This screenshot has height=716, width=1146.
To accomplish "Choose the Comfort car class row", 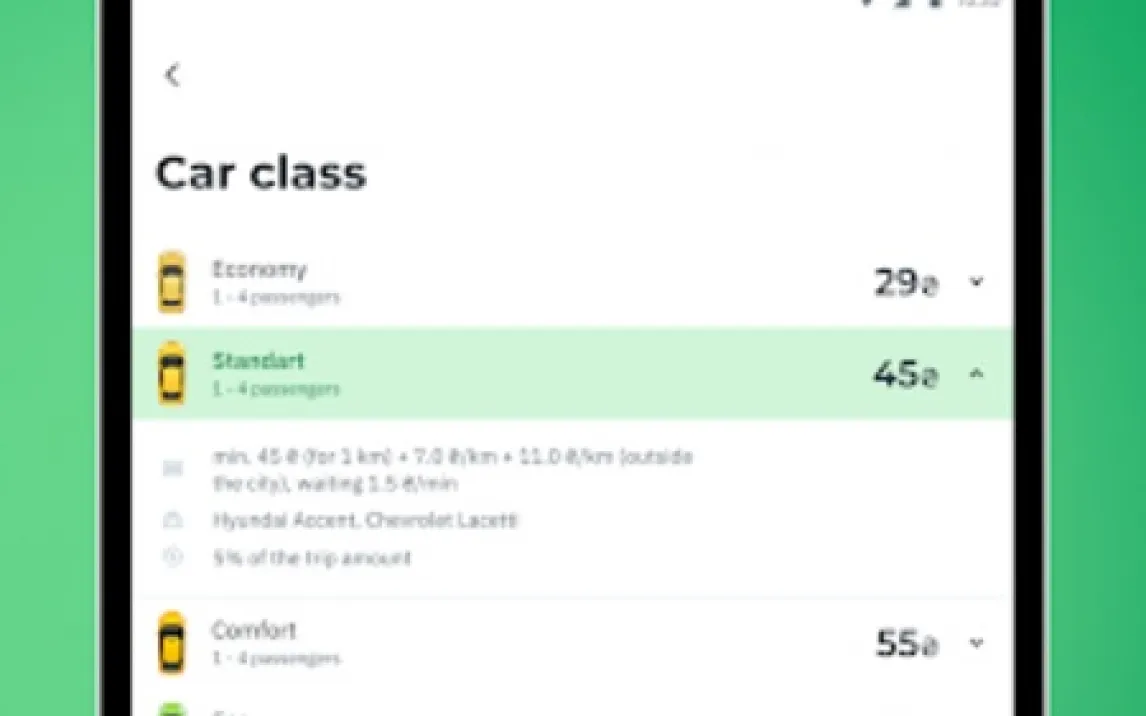I will click(x=572, y=643).
